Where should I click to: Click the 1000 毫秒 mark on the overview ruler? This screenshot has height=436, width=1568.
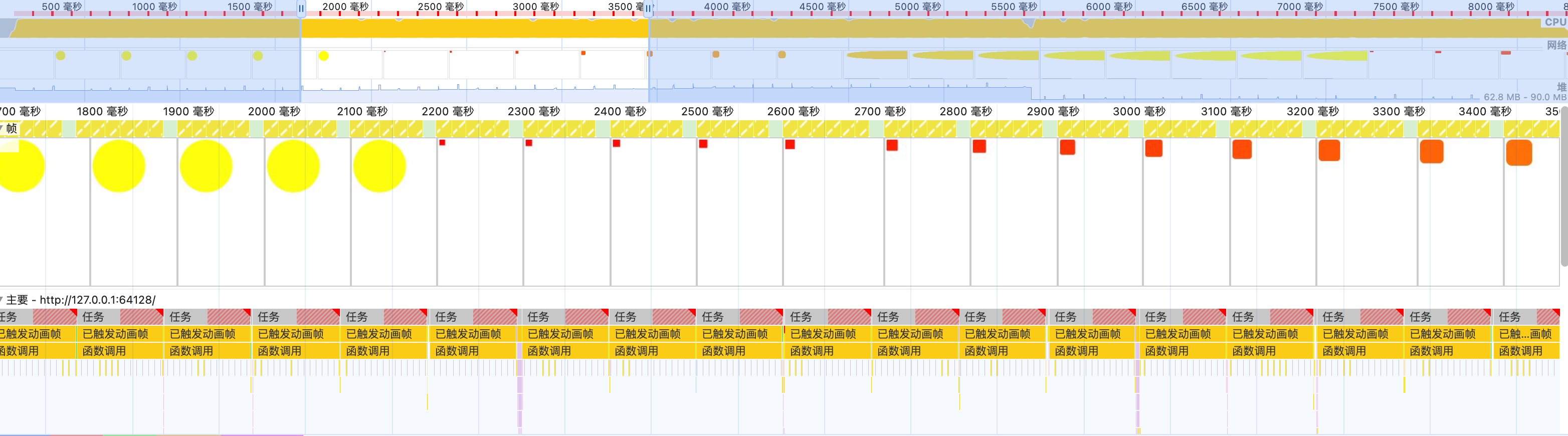point(154,7)
